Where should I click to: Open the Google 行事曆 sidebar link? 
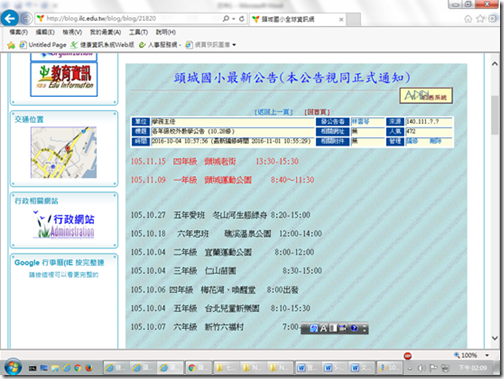tap(59, 263)
